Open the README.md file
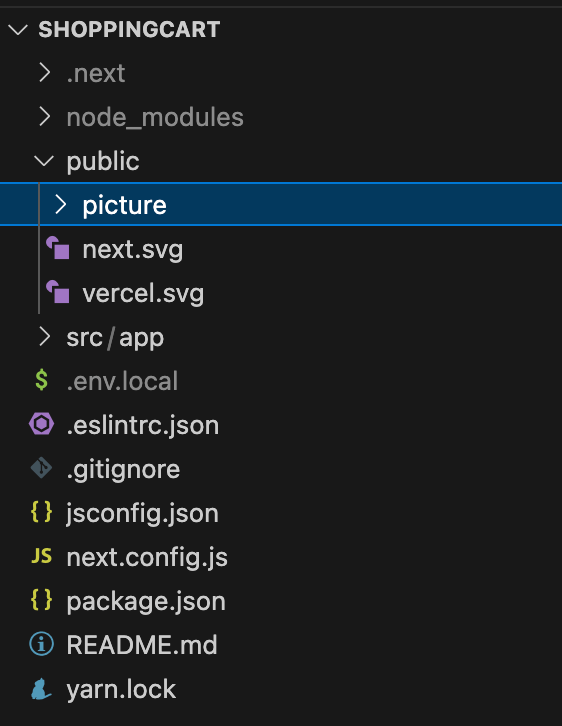 142,645
